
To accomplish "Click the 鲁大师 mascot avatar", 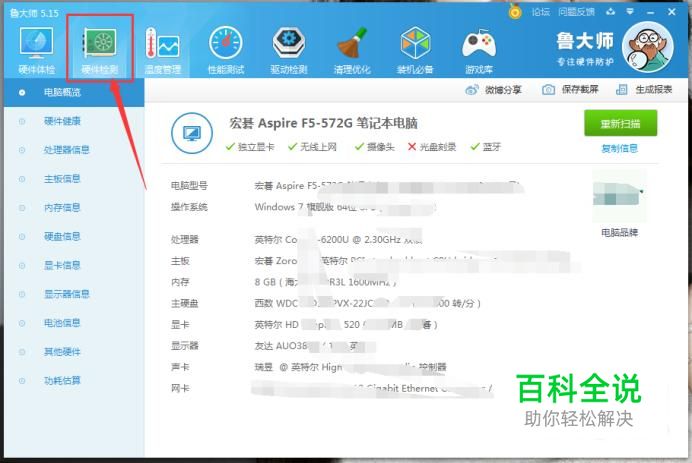I will pos(647,47).
